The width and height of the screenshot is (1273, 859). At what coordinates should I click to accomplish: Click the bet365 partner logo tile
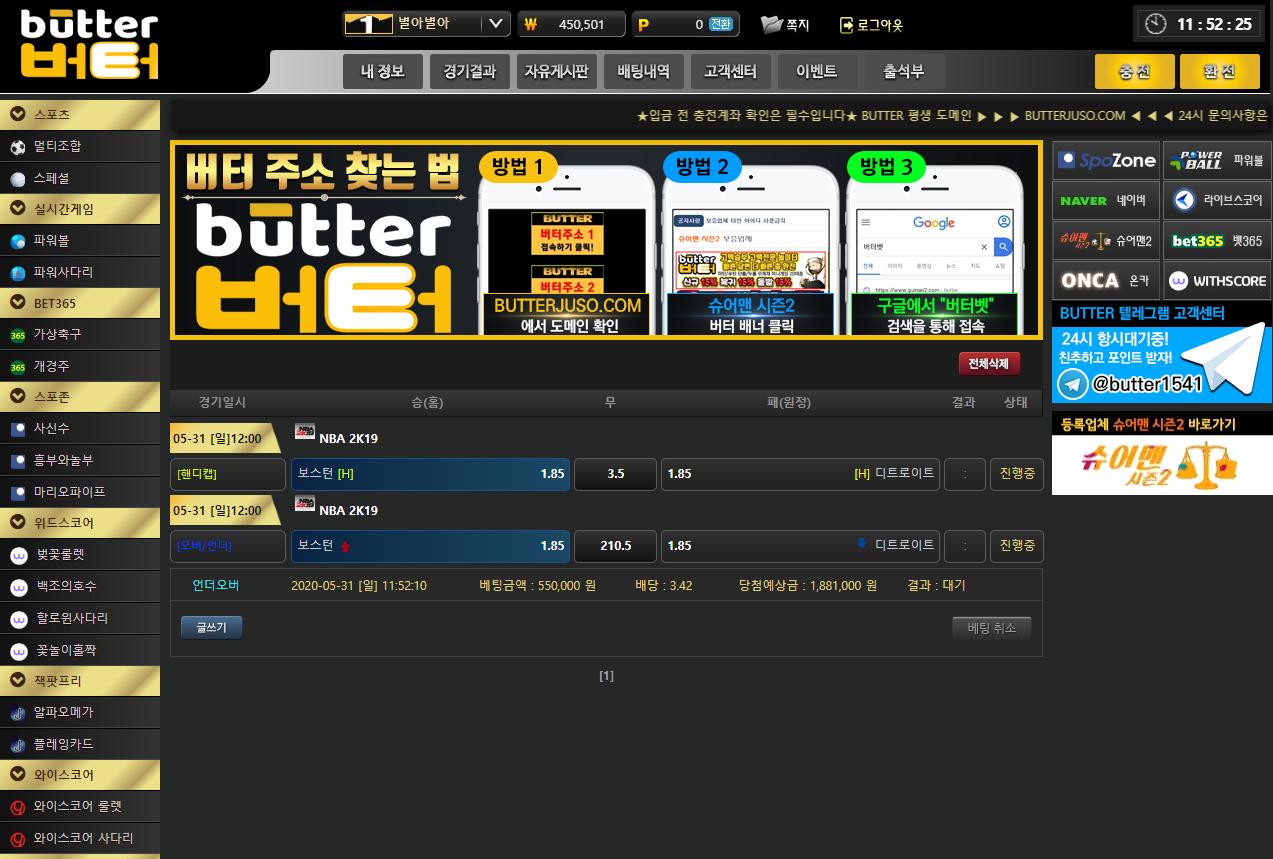click(1217, 240)
